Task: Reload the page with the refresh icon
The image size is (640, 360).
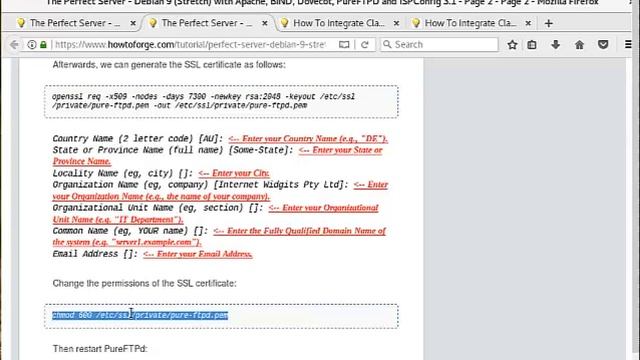Action: [x=365, y=44]
